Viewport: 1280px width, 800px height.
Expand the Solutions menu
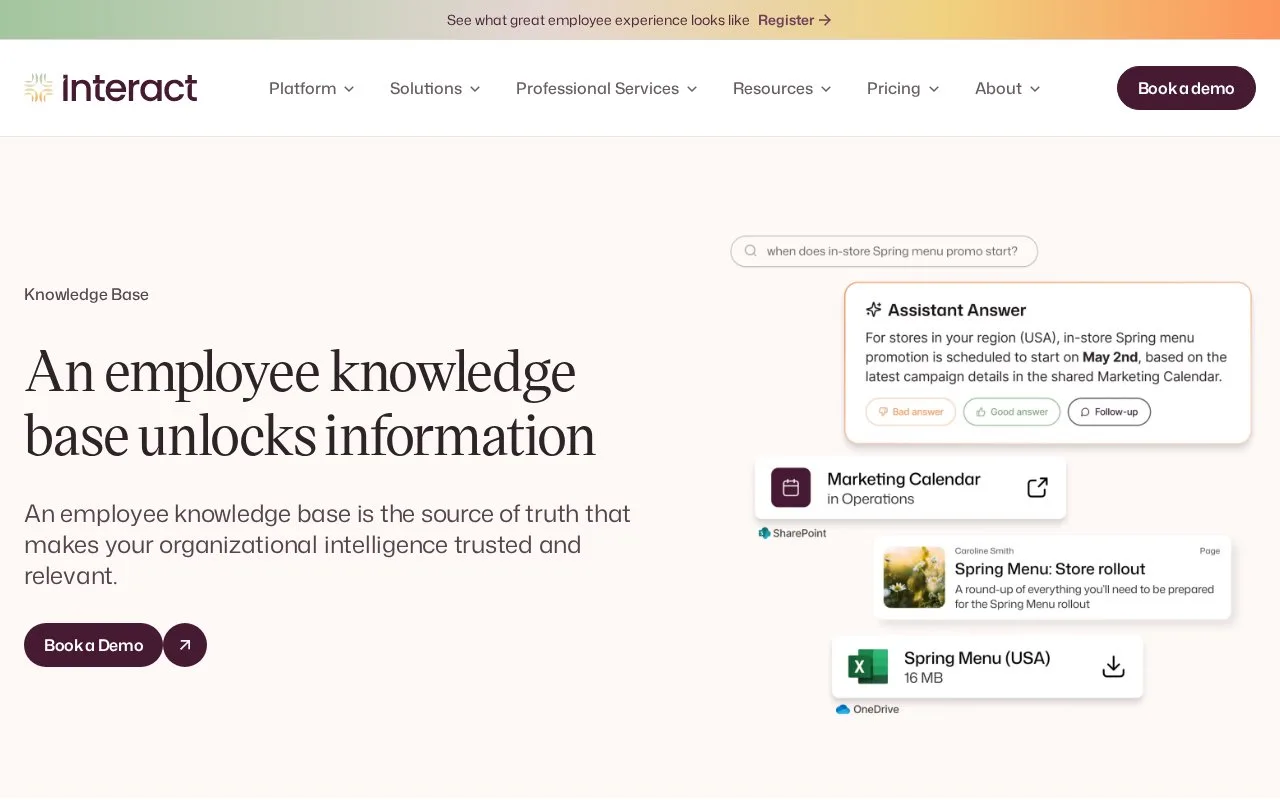[435, 88]
